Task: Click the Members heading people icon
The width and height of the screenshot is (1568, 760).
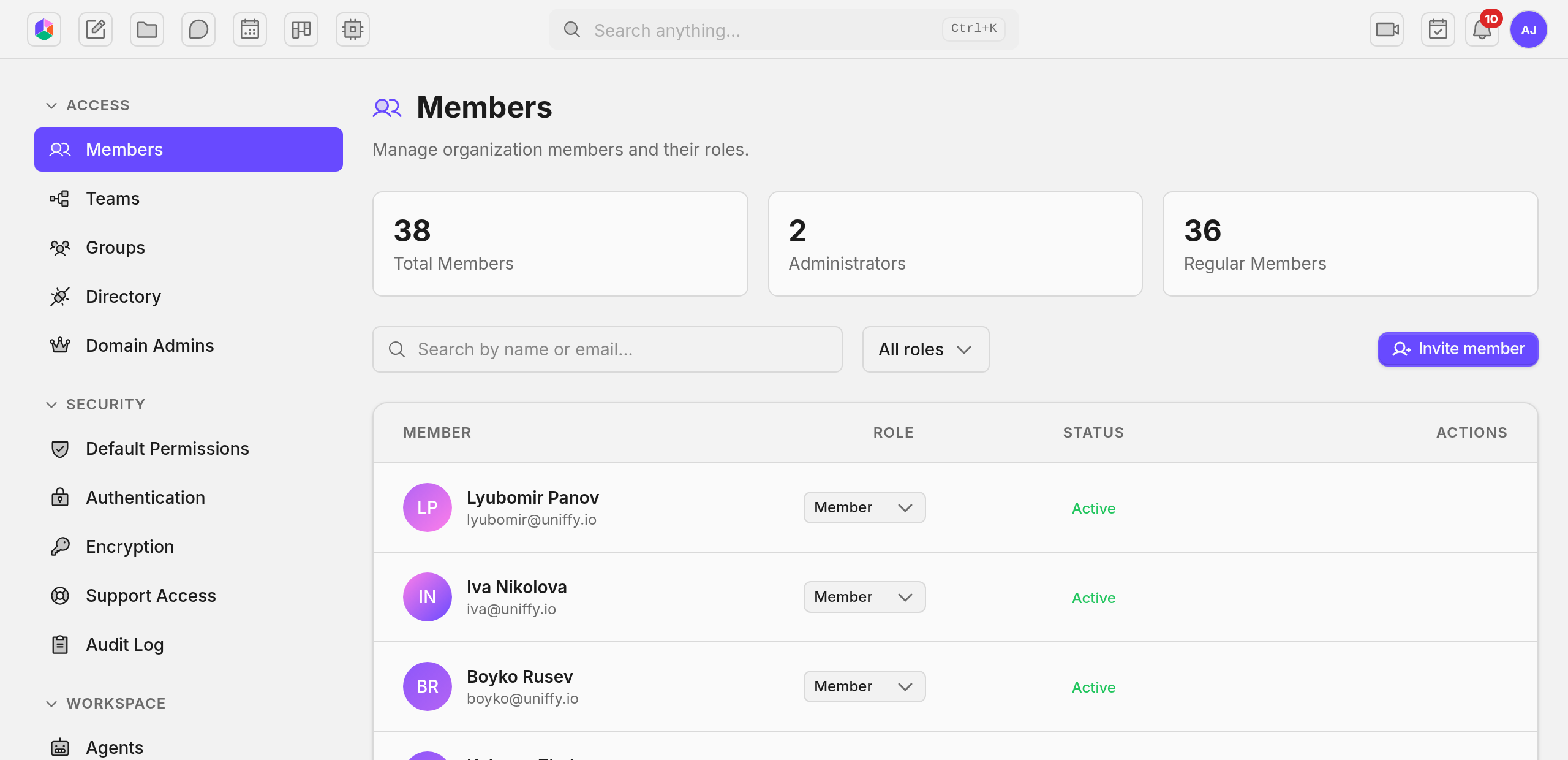Action: click(387, 108)
